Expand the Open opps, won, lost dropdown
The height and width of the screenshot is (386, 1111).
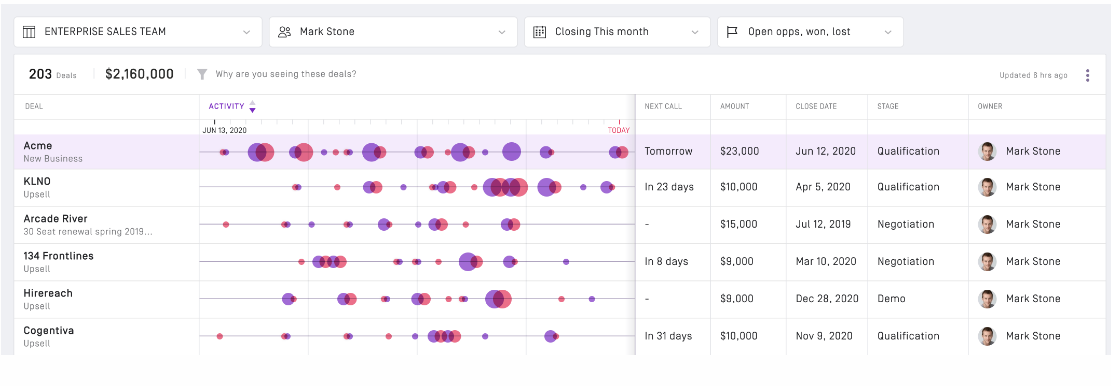point(811,32)
